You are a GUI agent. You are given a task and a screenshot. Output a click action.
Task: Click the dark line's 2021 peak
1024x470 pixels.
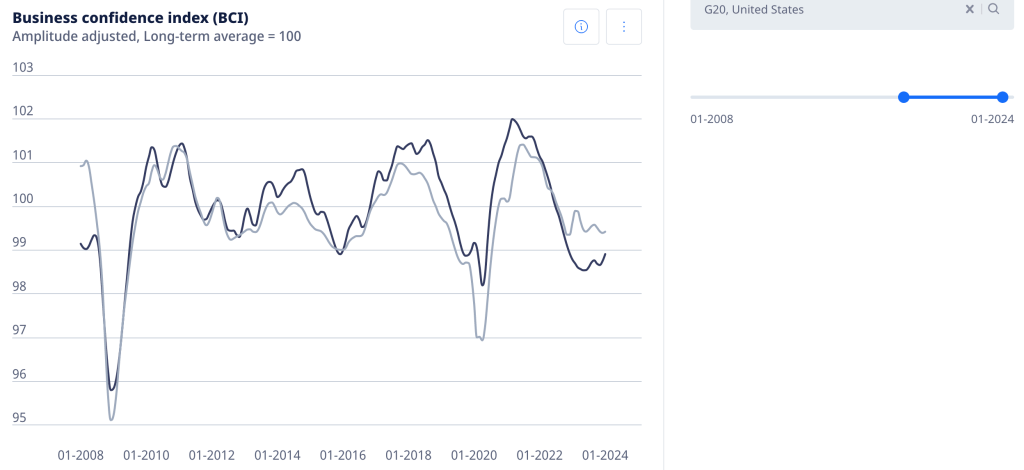click(513, 119)
